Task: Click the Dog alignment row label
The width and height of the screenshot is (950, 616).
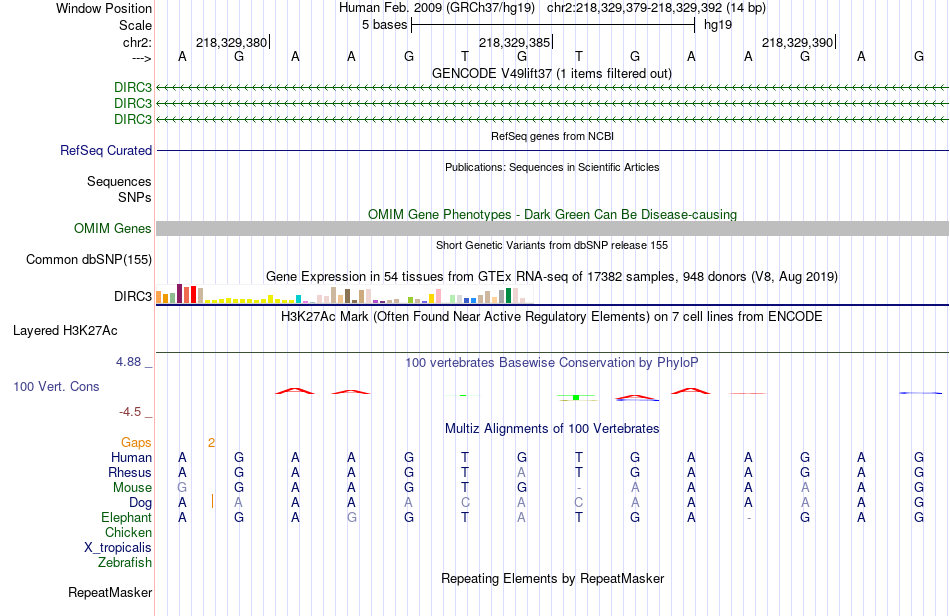Action: click(141, 502)
